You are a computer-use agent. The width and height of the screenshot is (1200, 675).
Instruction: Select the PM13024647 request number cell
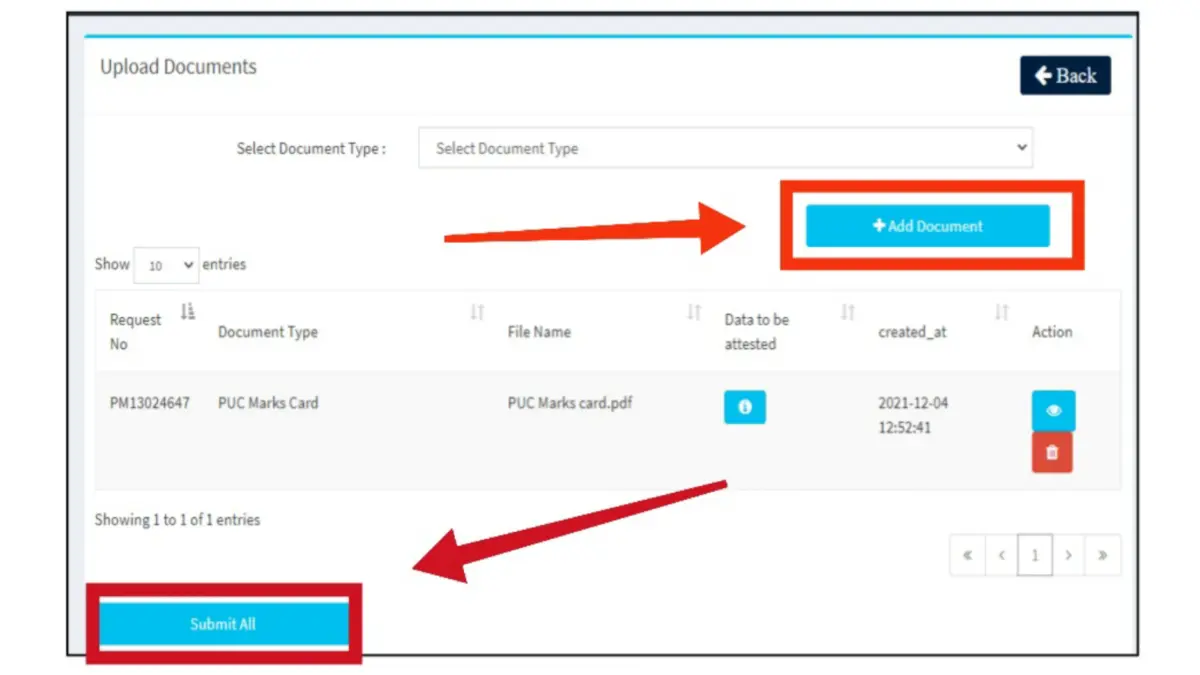tap(150, 404)
